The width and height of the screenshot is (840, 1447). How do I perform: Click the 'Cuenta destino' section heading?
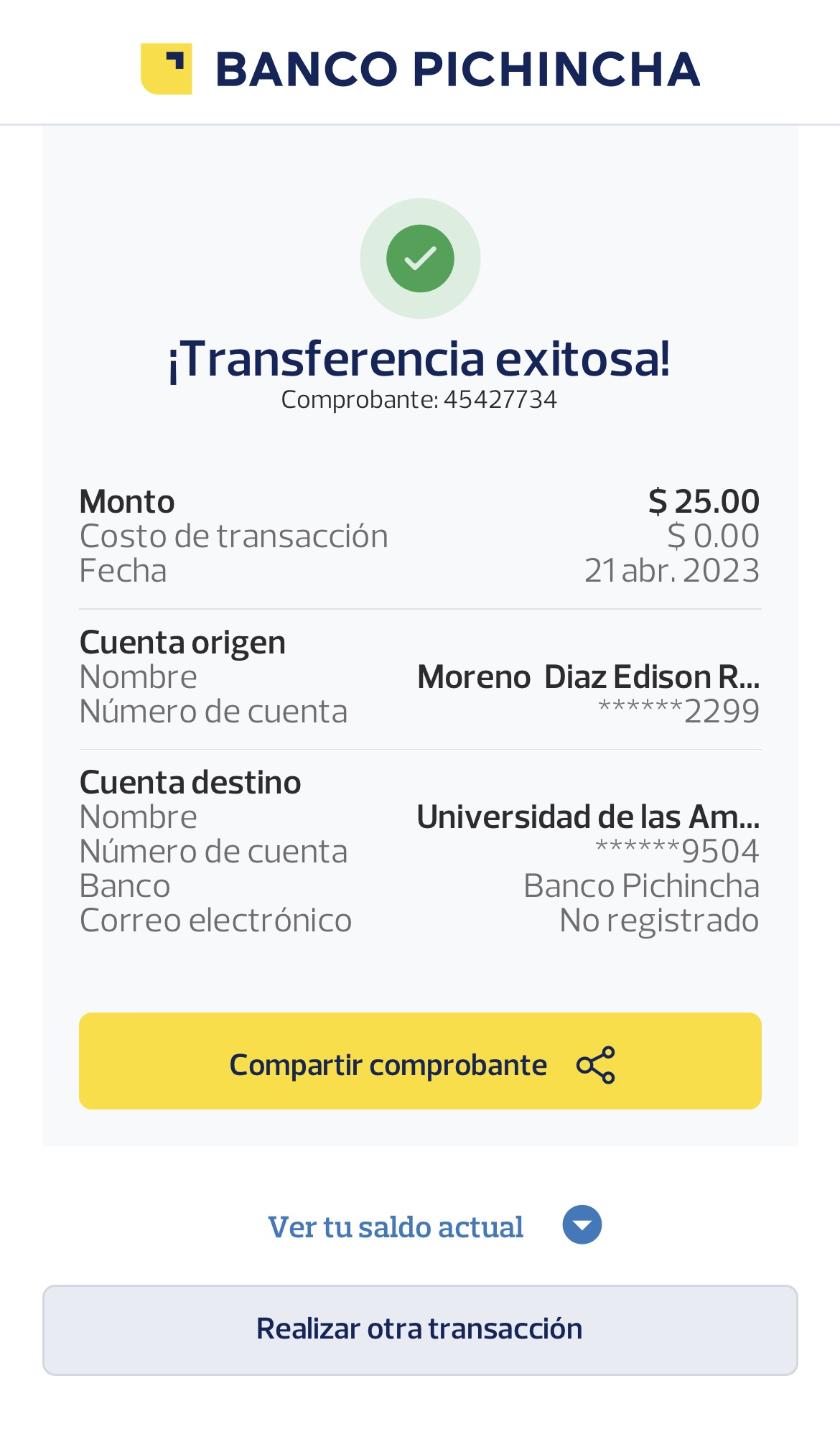pyautogui.click(x=190, y=782)
